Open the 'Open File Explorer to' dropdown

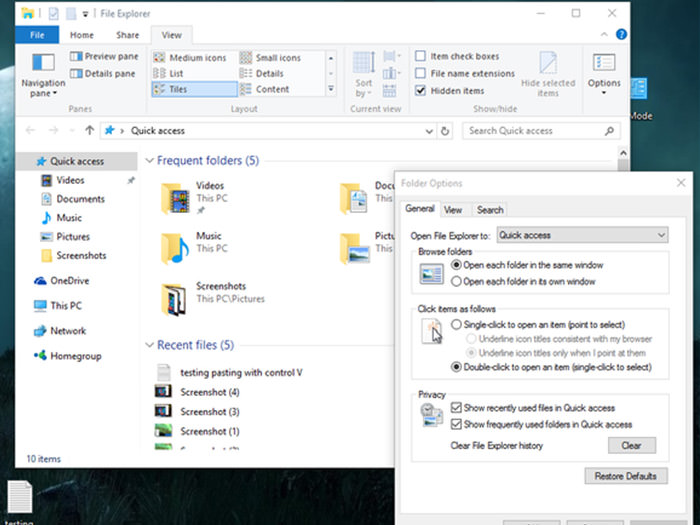[x=582, y=235]
